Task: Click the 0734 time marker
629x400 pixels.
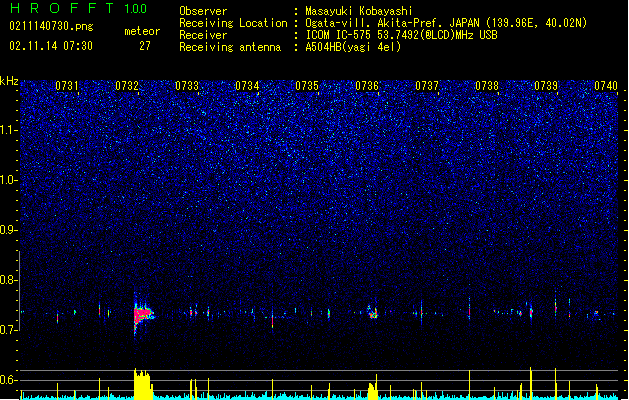Action: [247, 86]
